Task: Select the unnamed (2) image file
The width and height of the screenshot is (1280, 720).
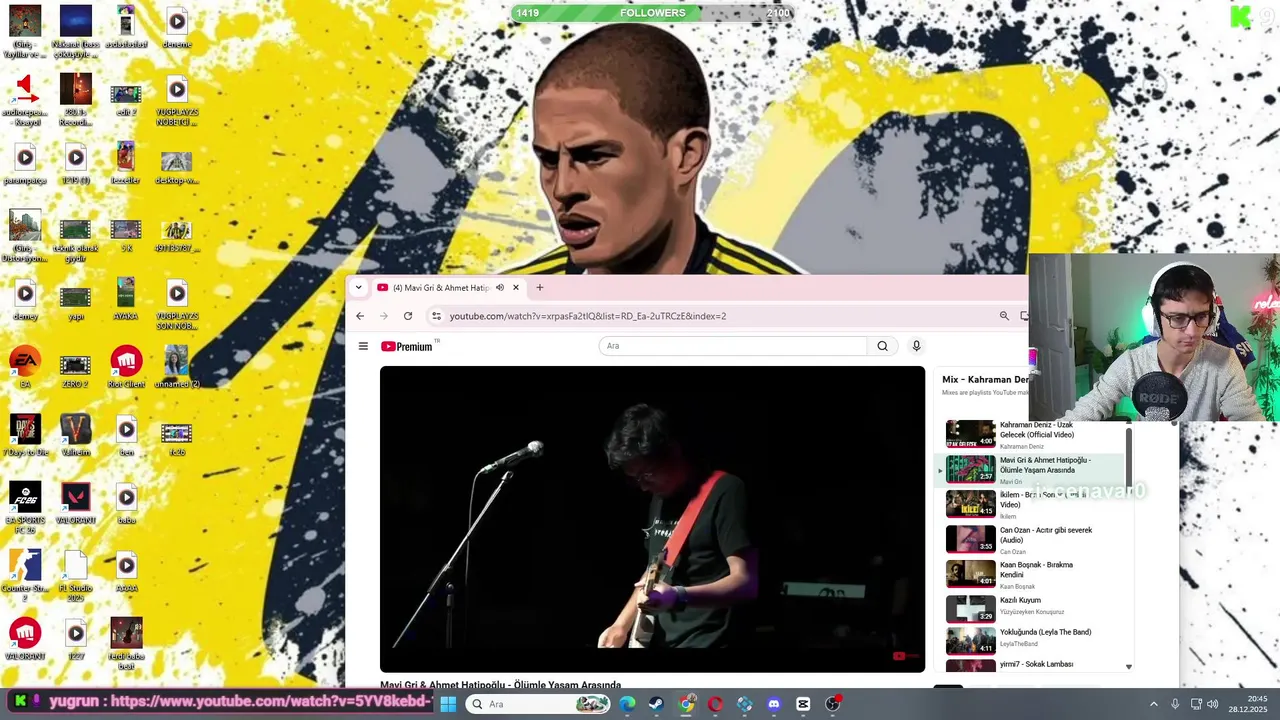Action: (176, 367)
